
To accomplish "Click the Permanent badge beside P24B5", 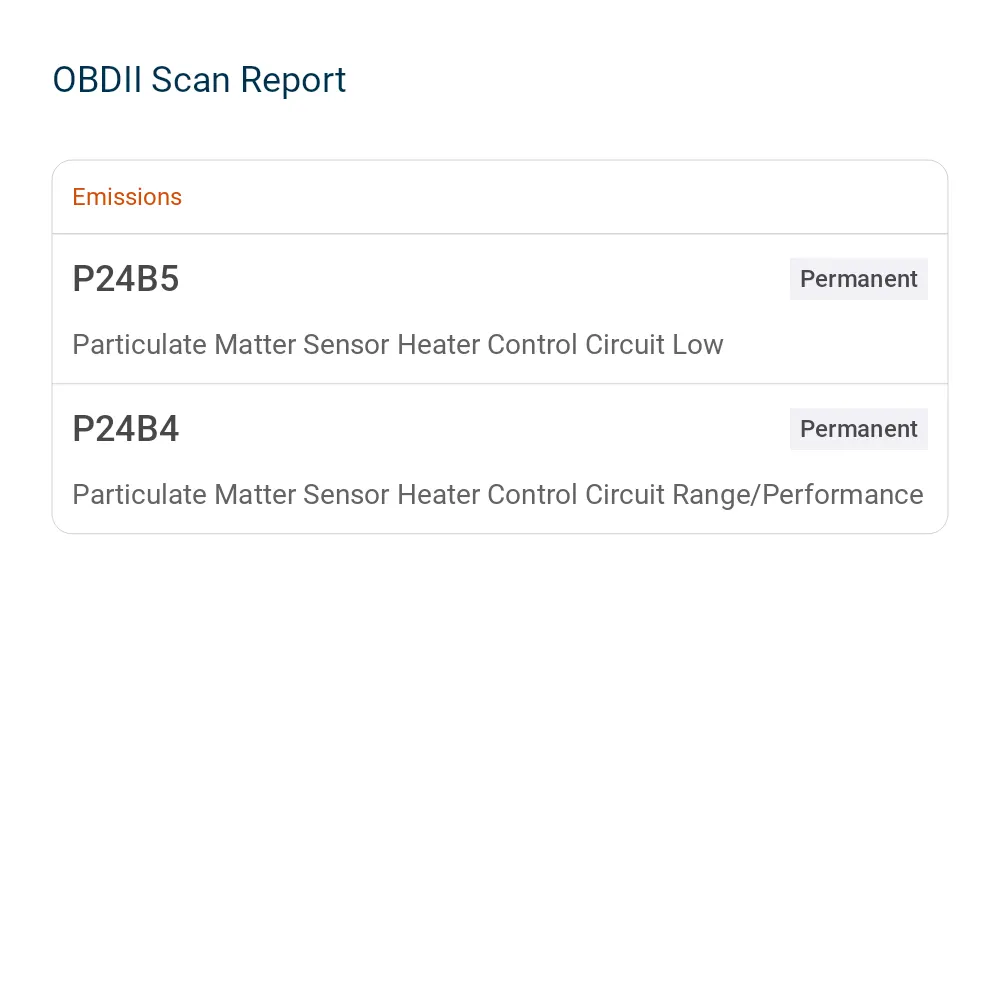I will point(858,279).
